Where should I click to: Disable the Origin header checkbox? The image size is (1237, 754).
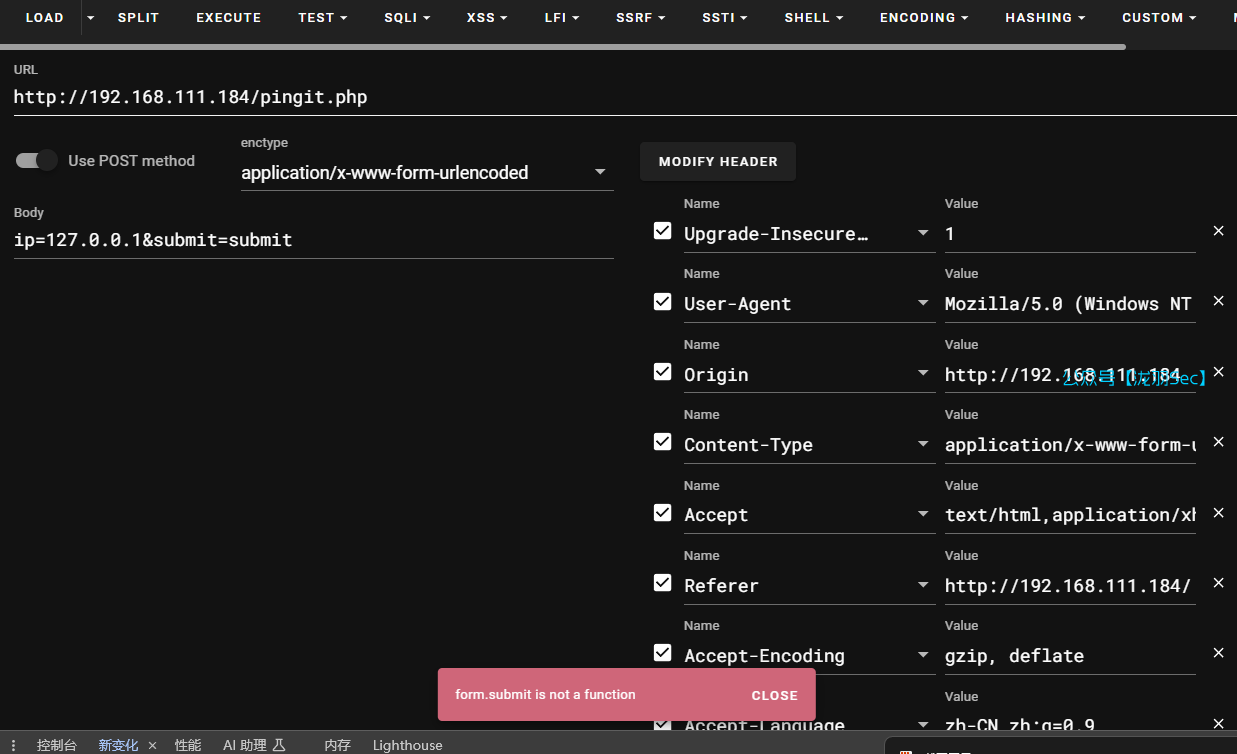coord(662,372)
